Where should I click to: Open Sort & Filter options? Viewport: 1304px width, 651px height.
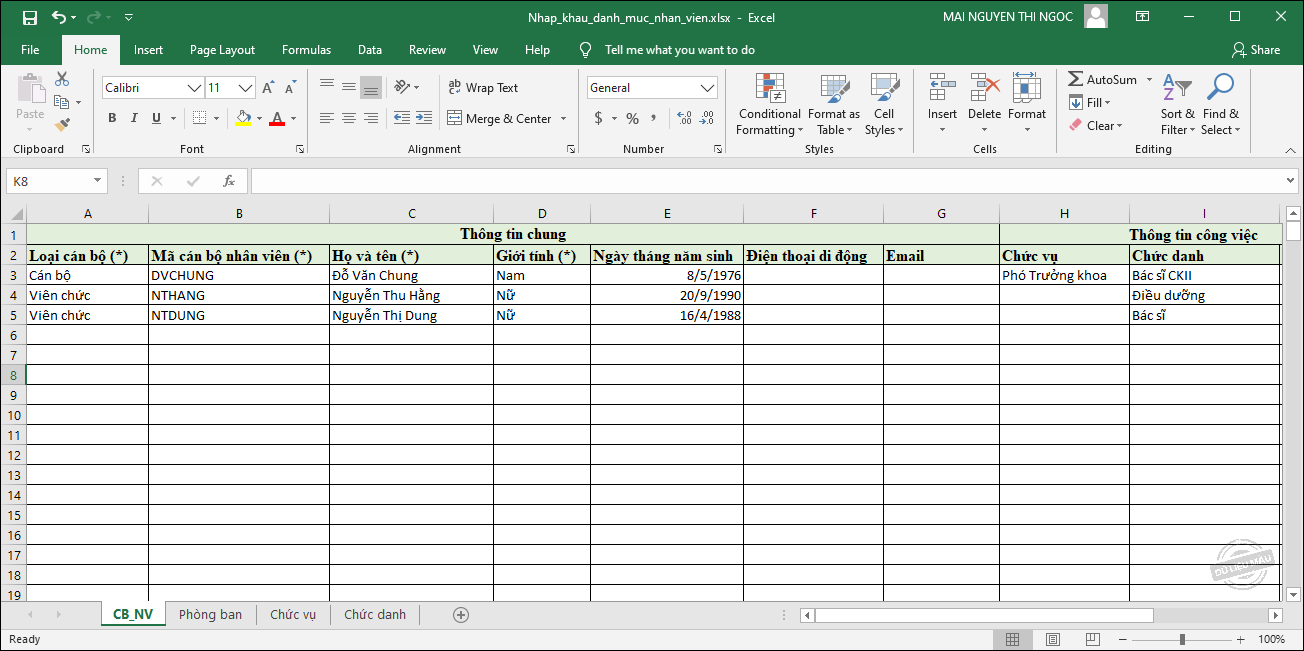click(x=1177, y=105)
